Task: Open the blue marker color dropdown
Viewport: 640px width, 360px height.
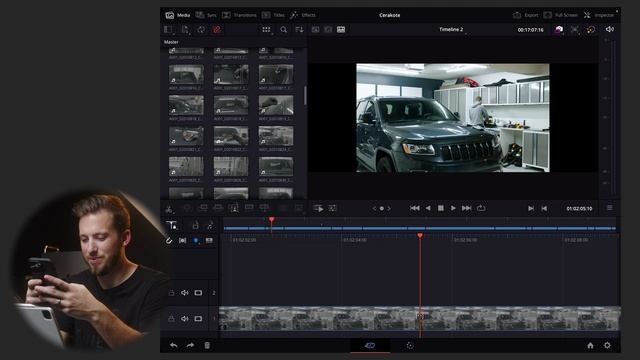Action: click(196, 241)
